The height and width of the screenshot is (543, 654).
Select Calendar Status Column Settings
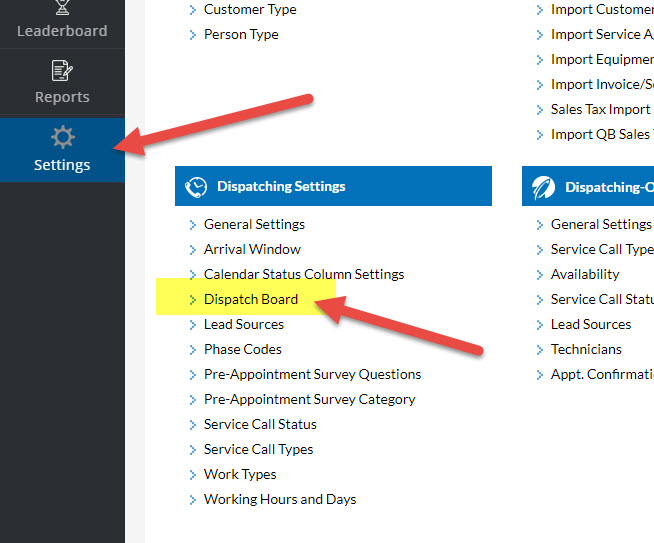[304, 274]
